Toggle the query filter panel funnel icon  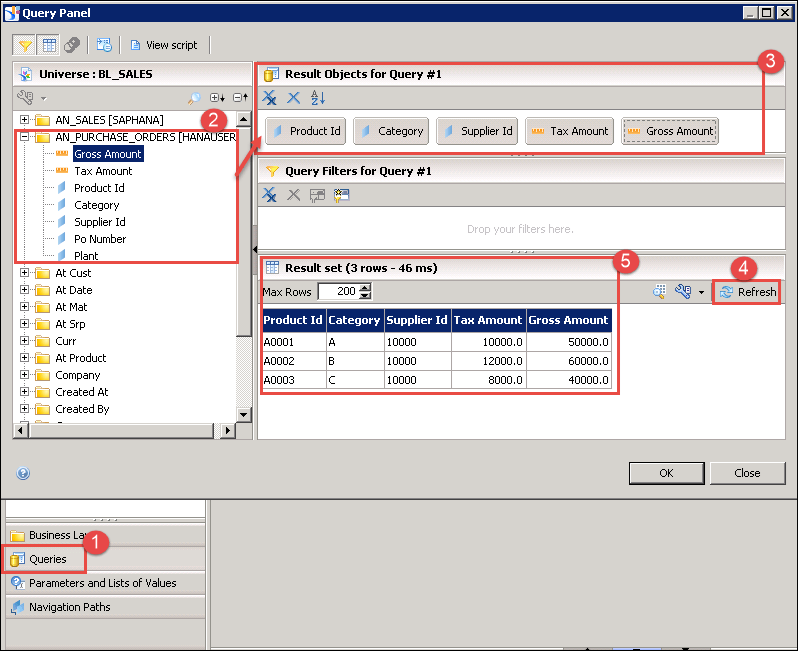24,45
